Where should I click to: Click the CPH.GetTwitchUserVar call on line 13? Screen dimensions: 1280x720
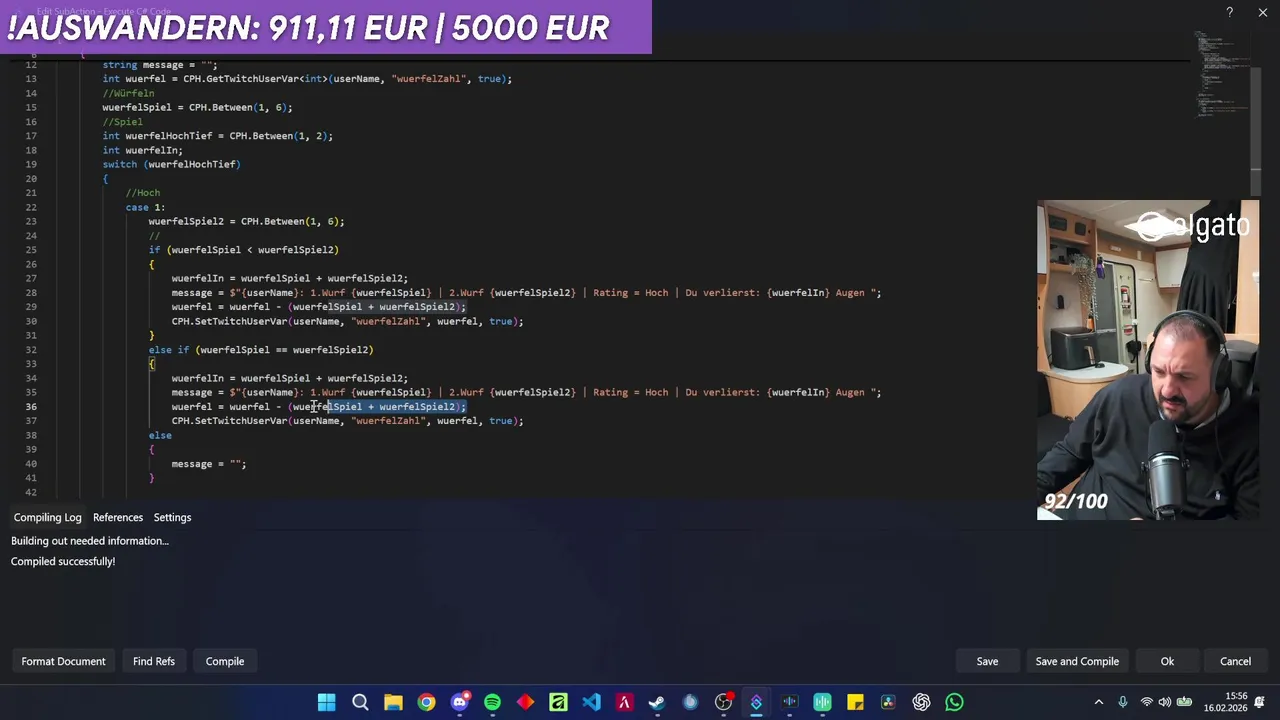(345, 79)
